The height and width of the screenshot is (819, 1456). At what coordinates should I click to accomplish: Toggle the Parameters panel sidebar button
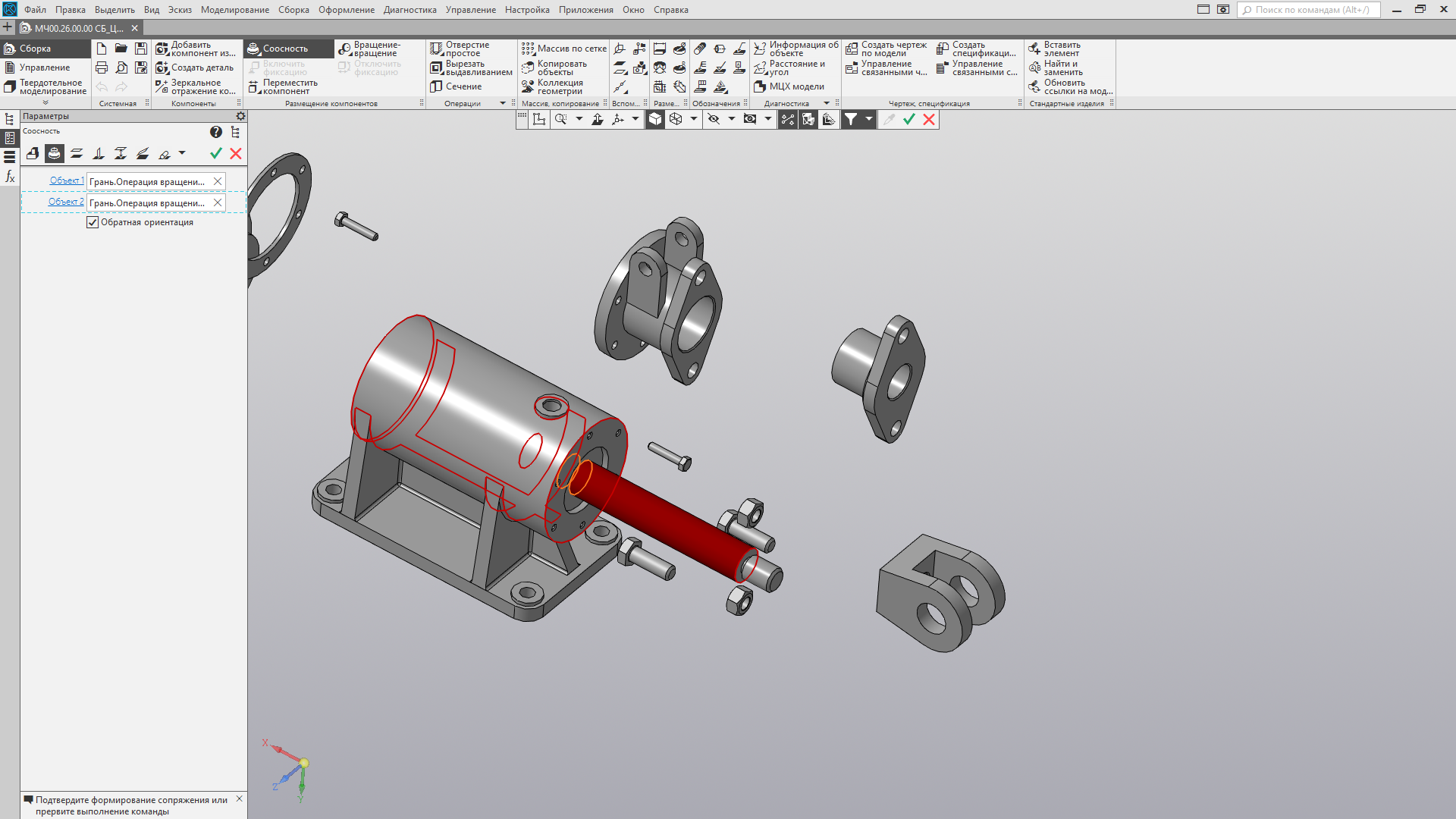(x=10, y=138)
